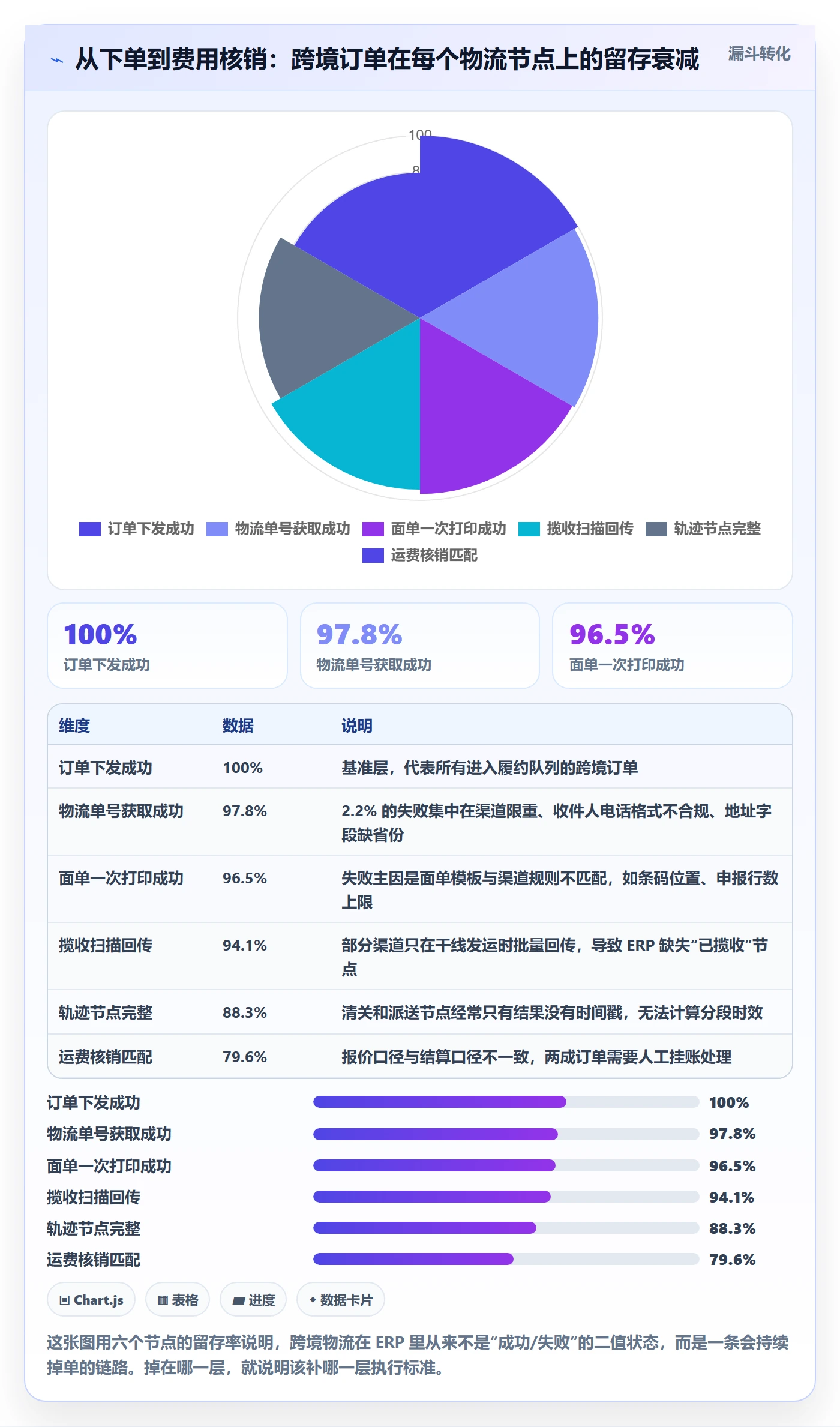Toggle the 订单下发成功 legend swatch
840x1427 pixels.
coord(90,529)
